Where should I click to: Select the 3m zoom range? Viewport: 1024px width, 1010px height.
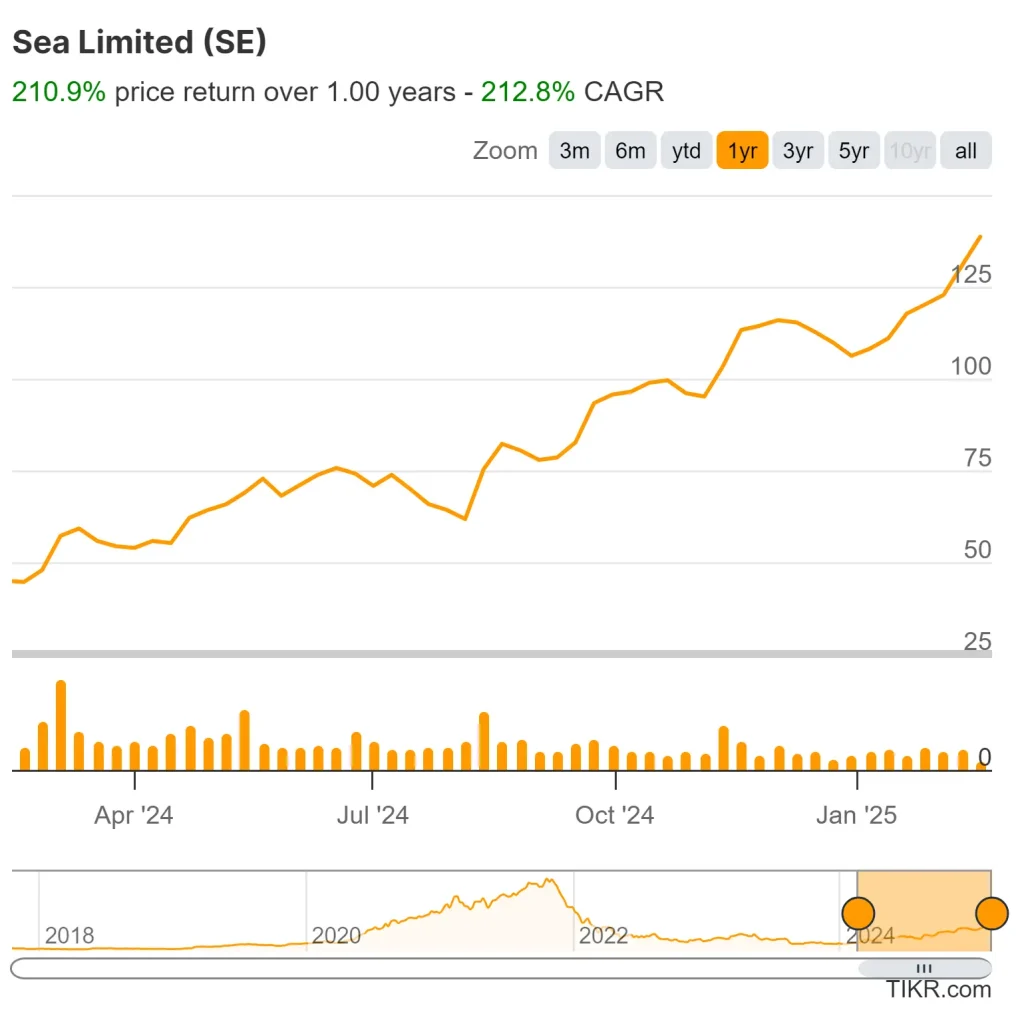(x=574, y=150)
